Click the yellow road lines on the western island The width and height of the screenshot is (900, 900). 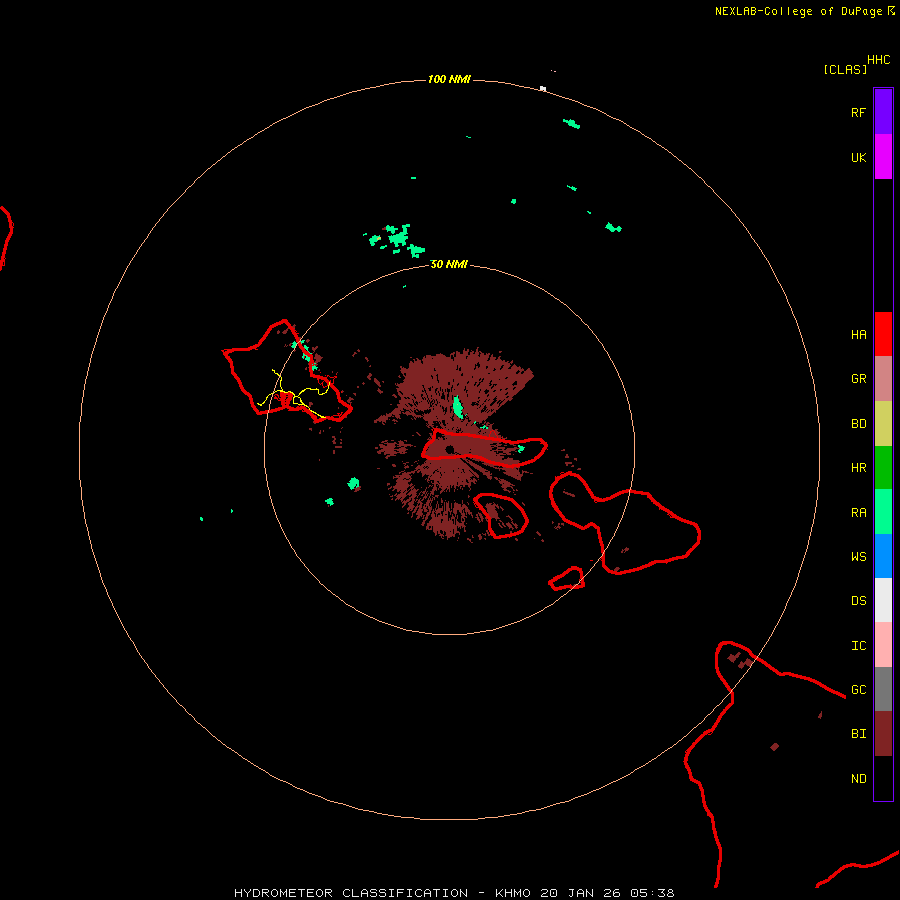[x=293, y=394]
